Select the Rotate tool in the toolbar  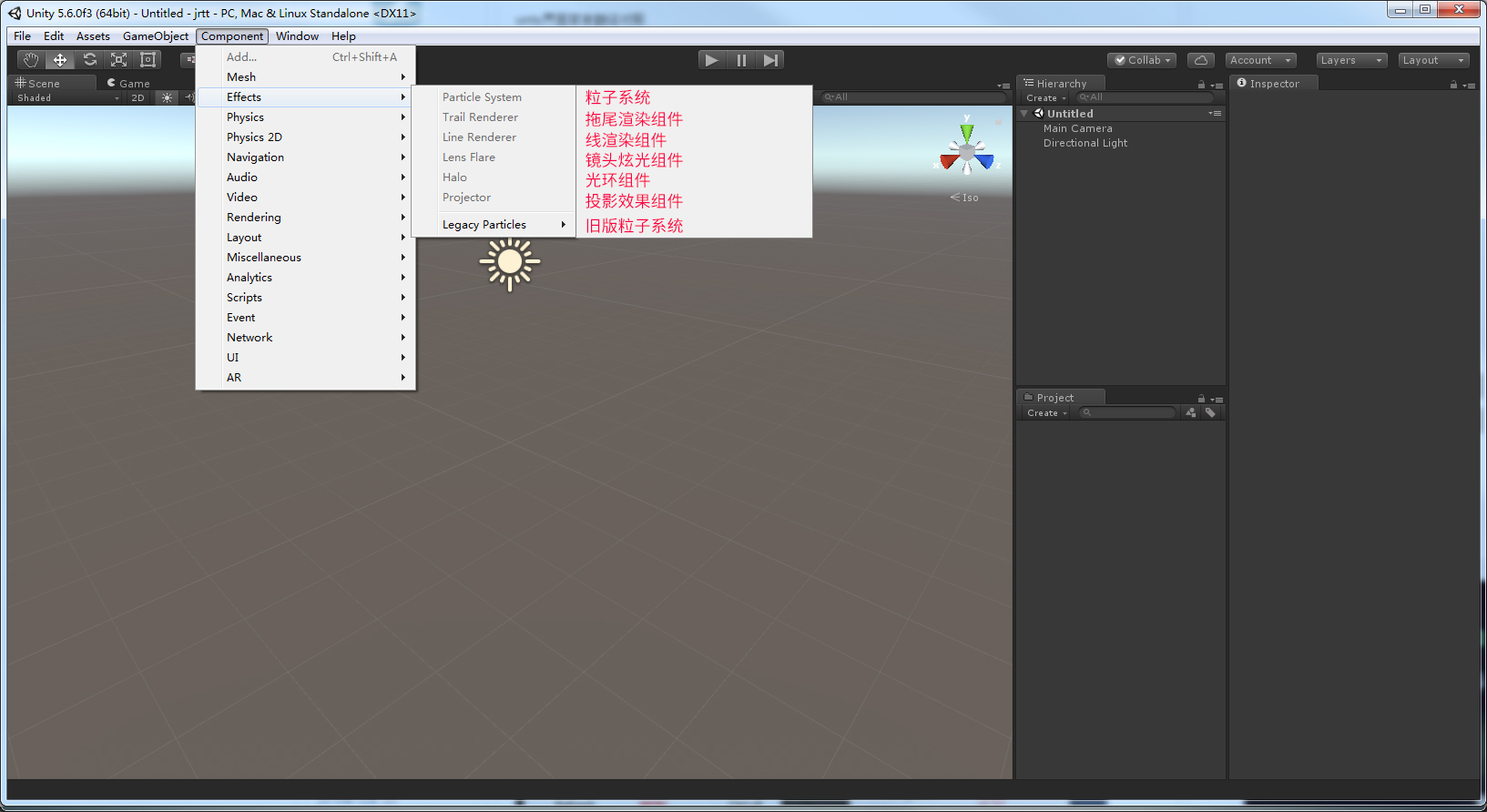click(x=89, y=60)
